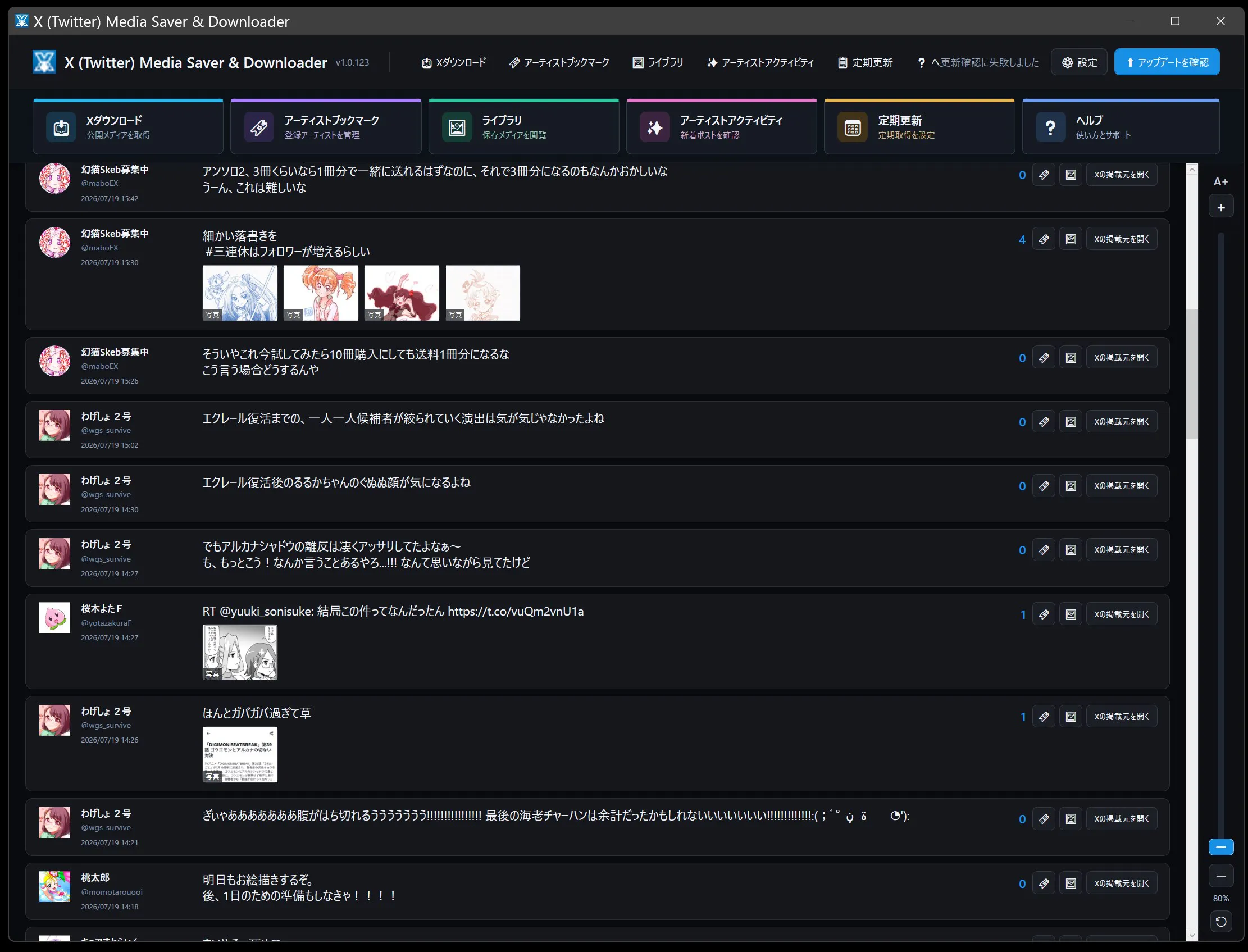Click bookmark ticket icon on 14:21 post

pos(1044,819)
